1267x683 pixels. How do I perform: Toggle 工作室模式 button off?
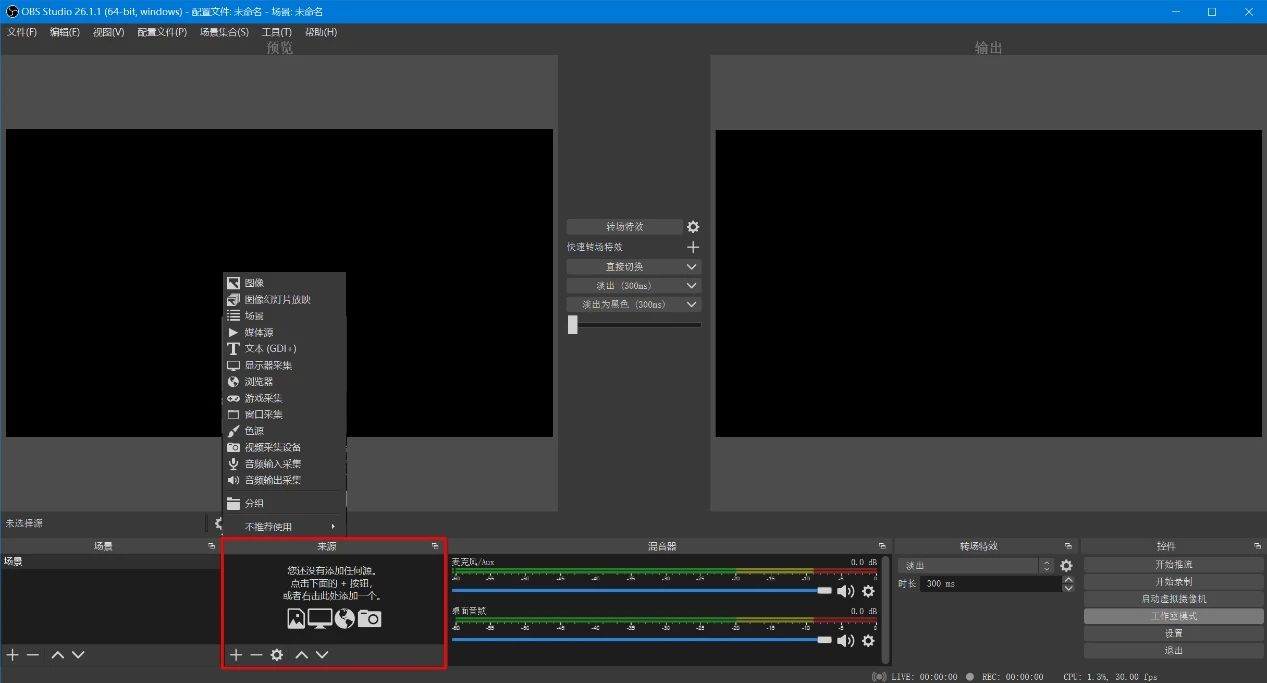tap(1173, 616)
